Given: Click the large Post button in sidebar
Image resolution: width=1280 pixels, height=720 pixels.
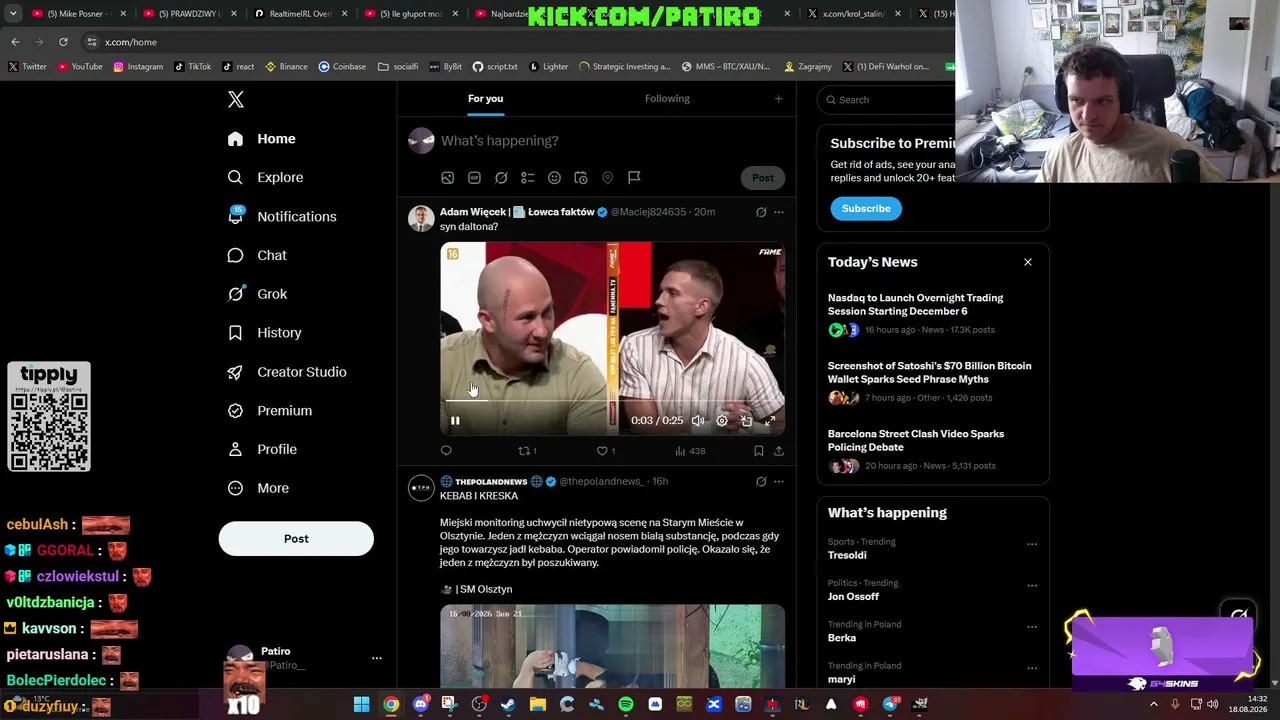Looking at the screenshot, I should tap(296, 539).
